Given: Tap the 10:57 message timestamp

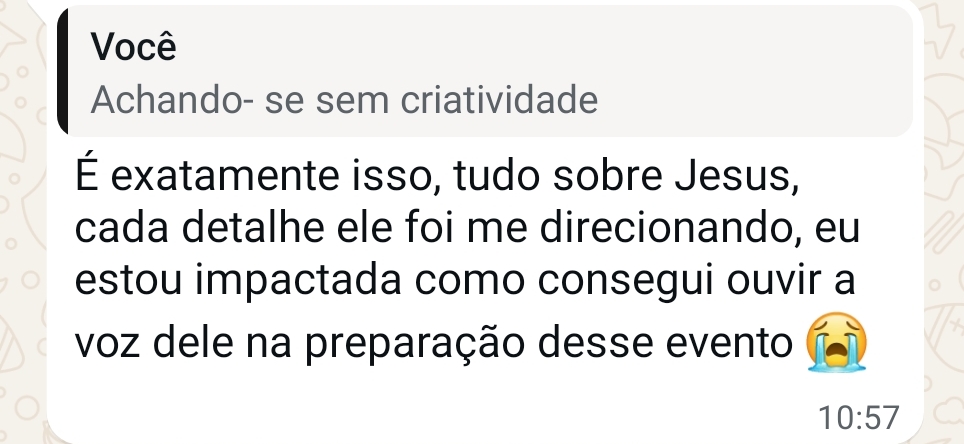Looking at the screenshot, I should click(x=859, y=417).
